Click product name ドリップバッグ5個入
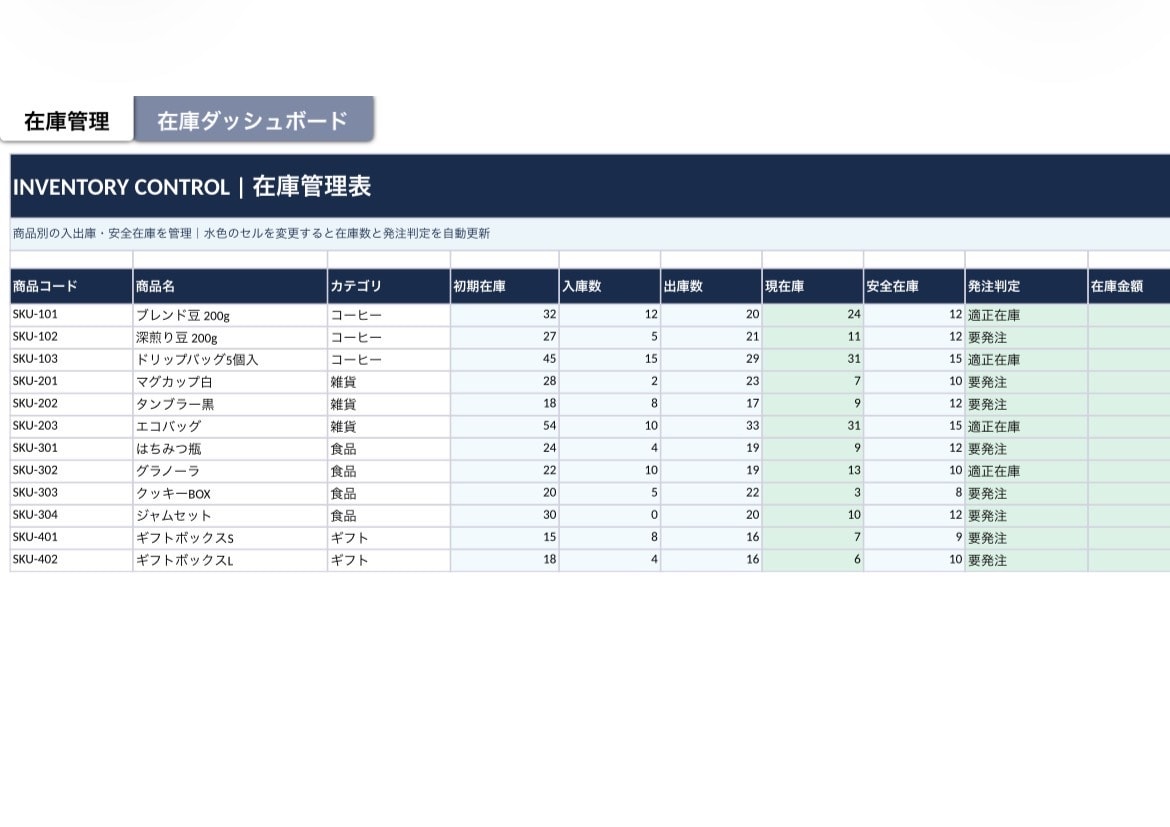The height and width of the screenshot is (827, 1170). click(230, 360)
